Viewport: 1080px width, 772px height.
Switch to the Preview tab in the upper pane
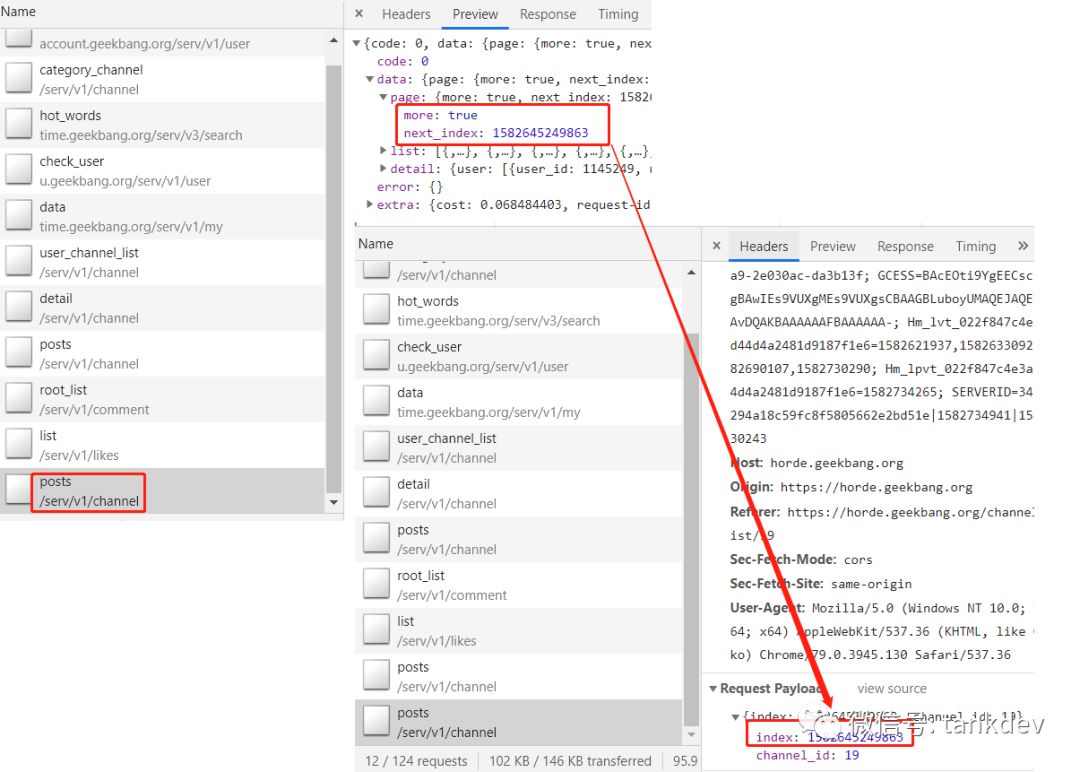point(475,14)
